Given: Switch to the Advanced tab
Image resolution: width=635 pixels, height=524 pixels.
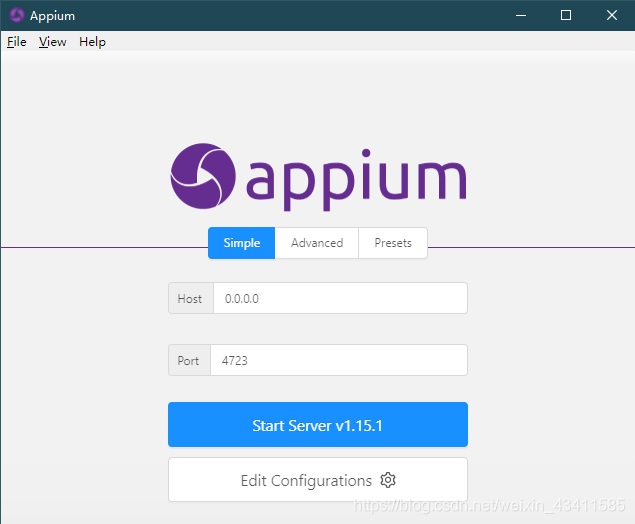Looking at the screenshot, I should click(x=317, y=243).
